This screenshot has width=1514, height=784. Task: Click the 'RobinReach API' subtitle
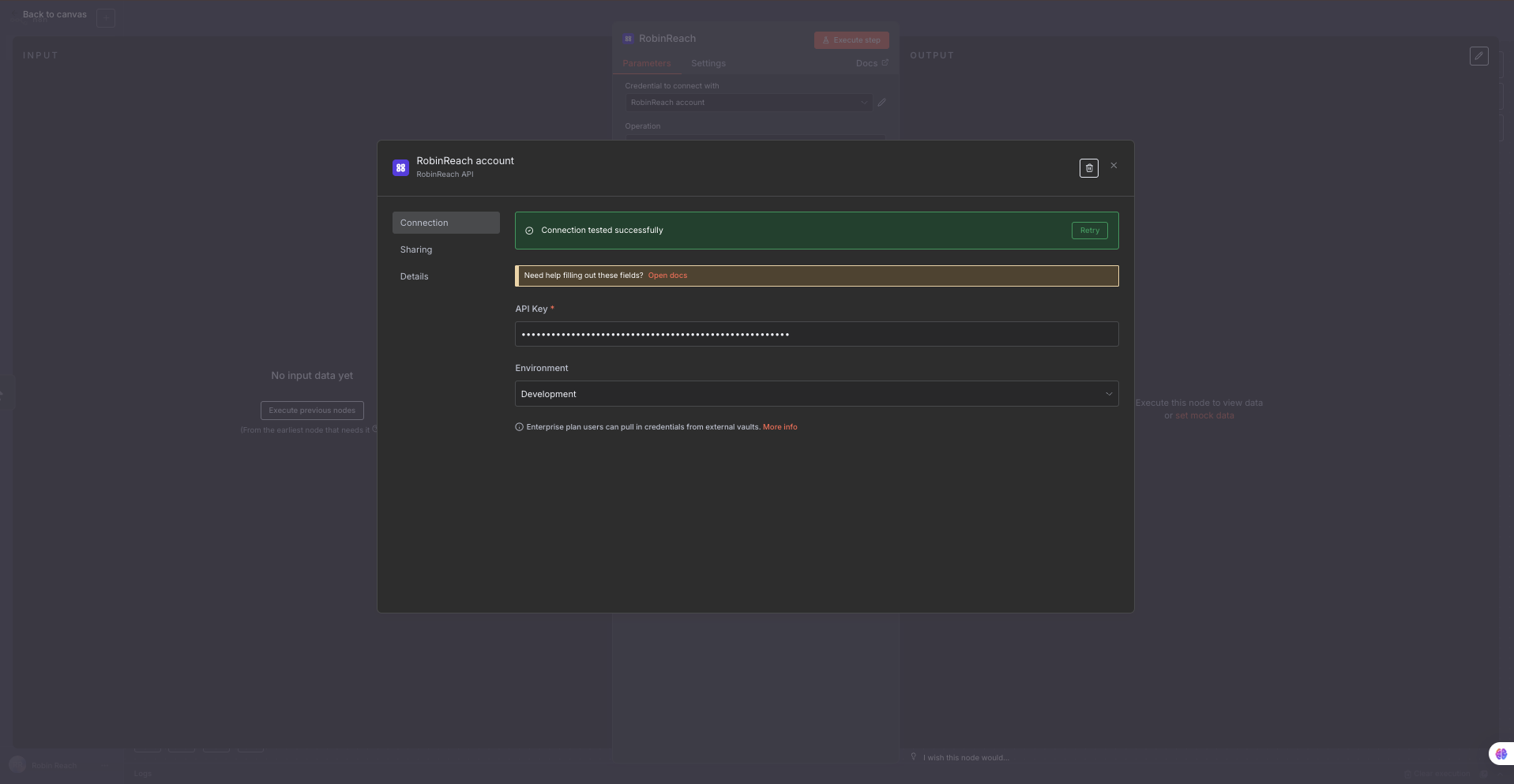pos(445,174)
